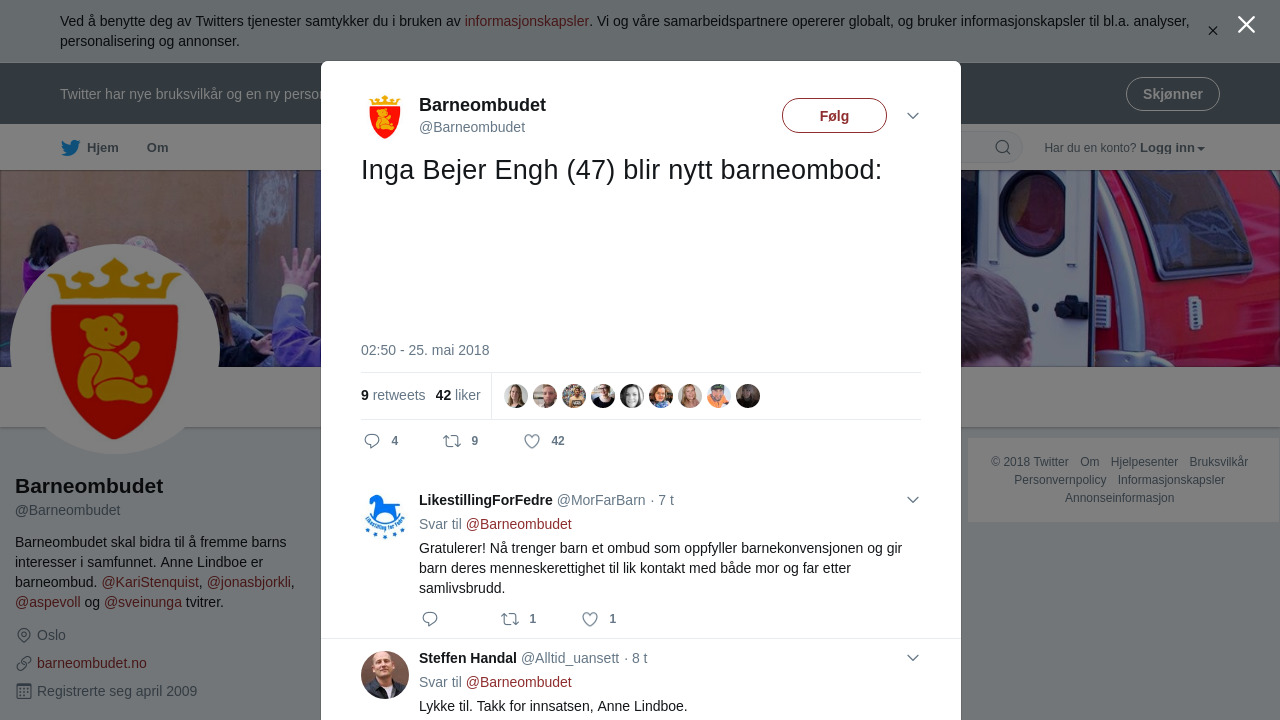This screenshot has width=1280, height=720.
Task: Click the first liker avatar thumbnail
Action: click(x=516, y=396)
